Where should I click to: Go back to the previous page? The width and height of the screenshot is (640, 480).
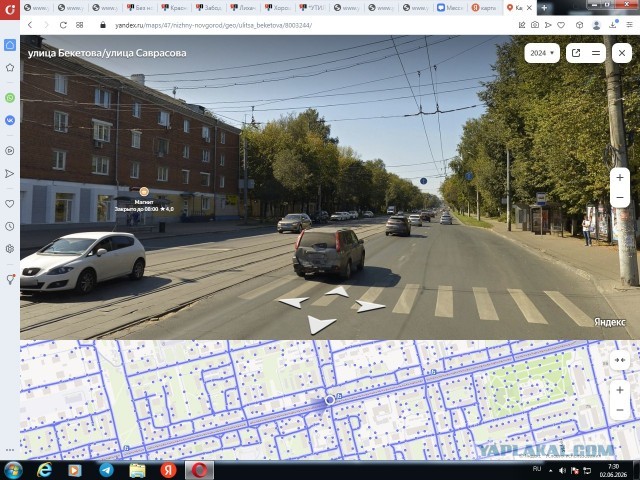tap(30, 25)
